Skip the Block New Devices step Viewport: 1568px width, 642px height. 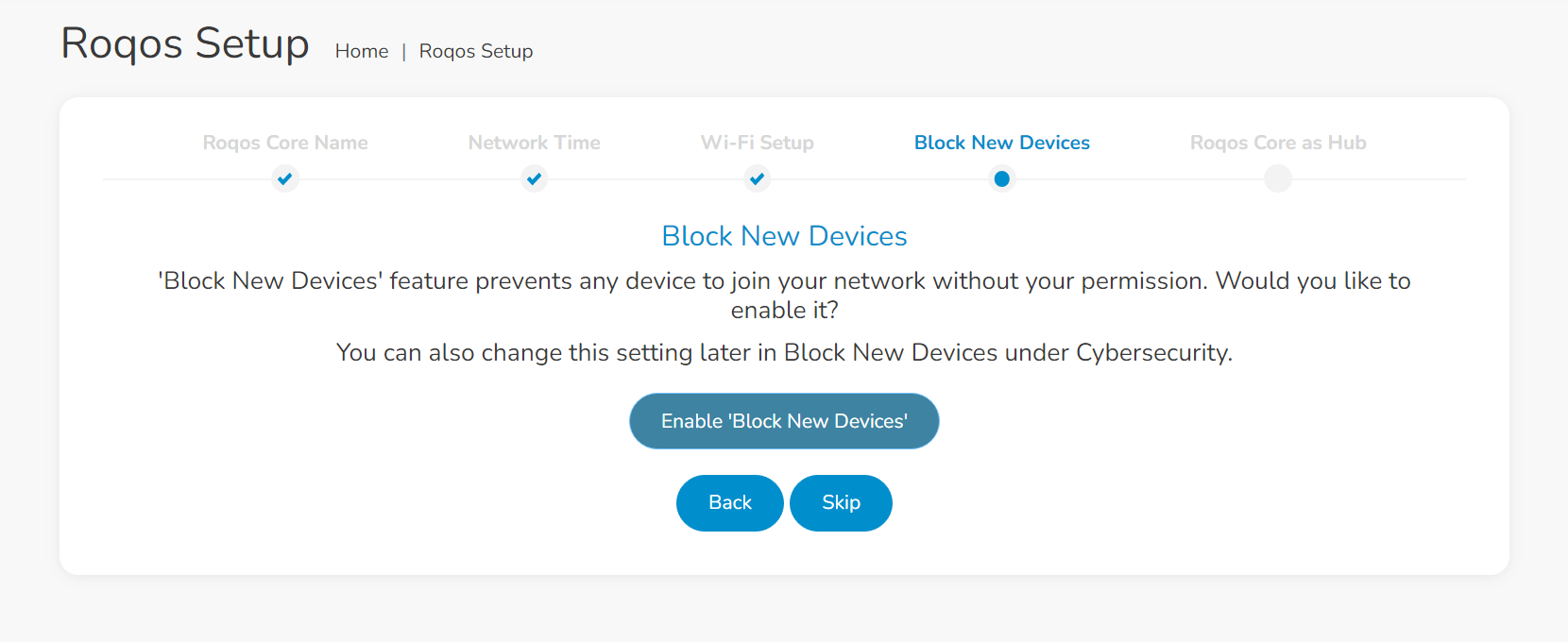(841, 503)
